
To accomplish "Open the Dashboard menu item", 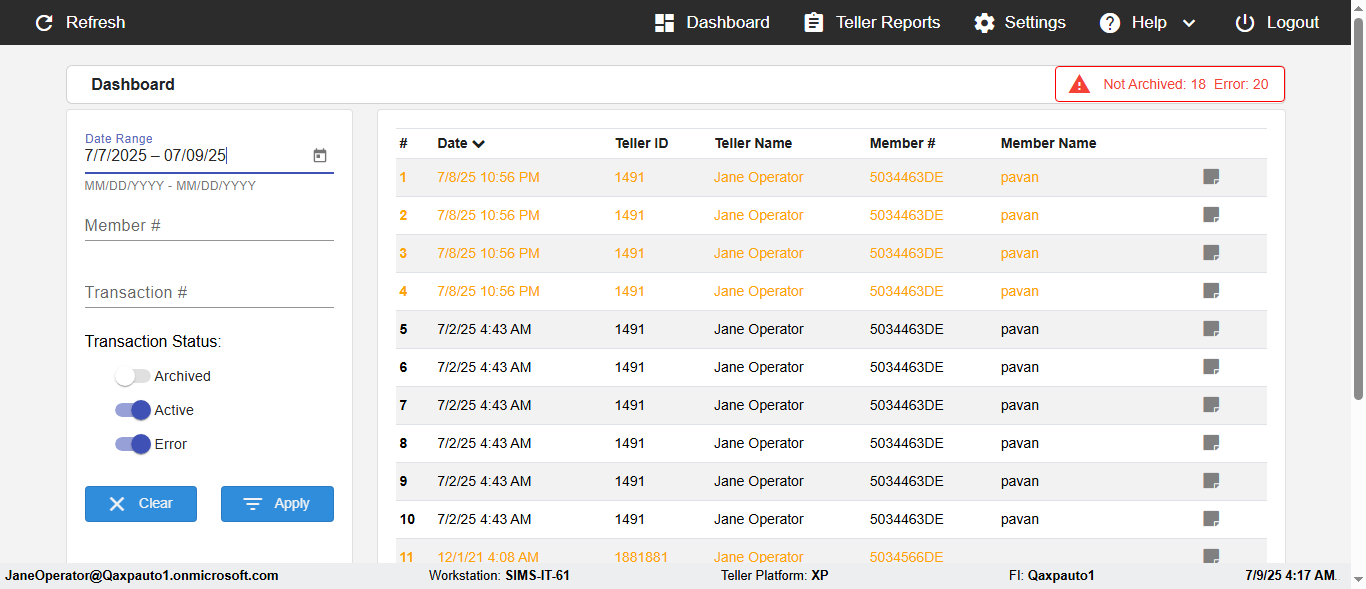I will pos(712,22).
